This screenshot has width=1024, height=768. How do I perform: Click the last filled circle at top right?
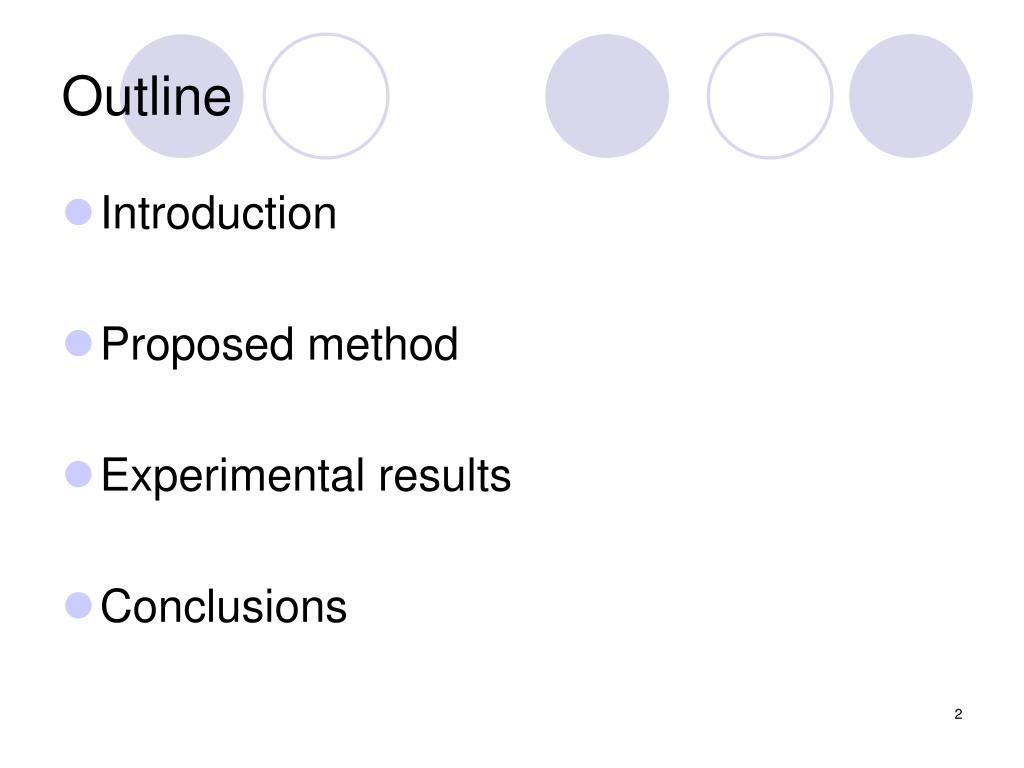click(x=910, y=96)
